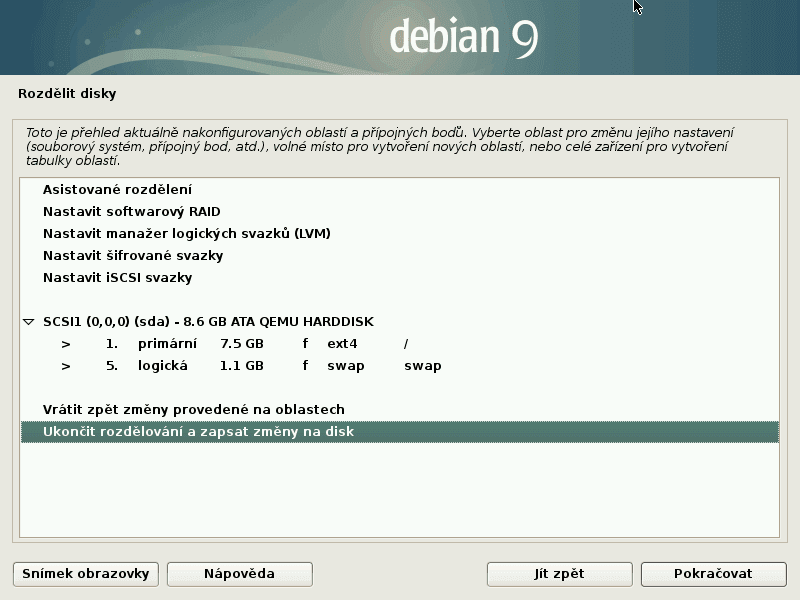Select partition 5 logická swap row
This screenshot has width=800, height=600.
click(400, 366)
